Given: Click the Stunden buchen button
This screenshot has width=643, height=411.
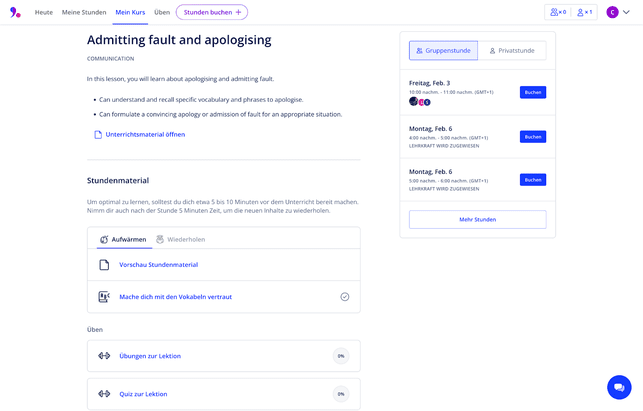Looking at the screenshot, I should 212,12.
